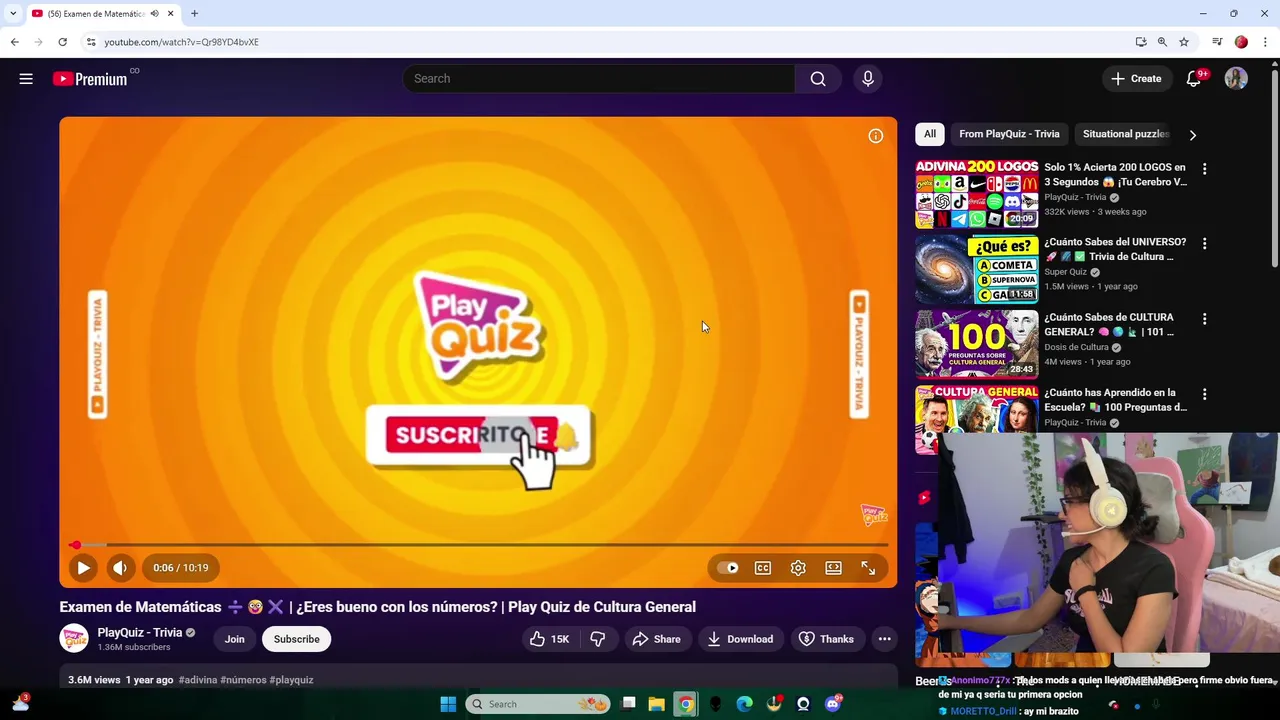Switch to theater mode

(x=833, y=568)
